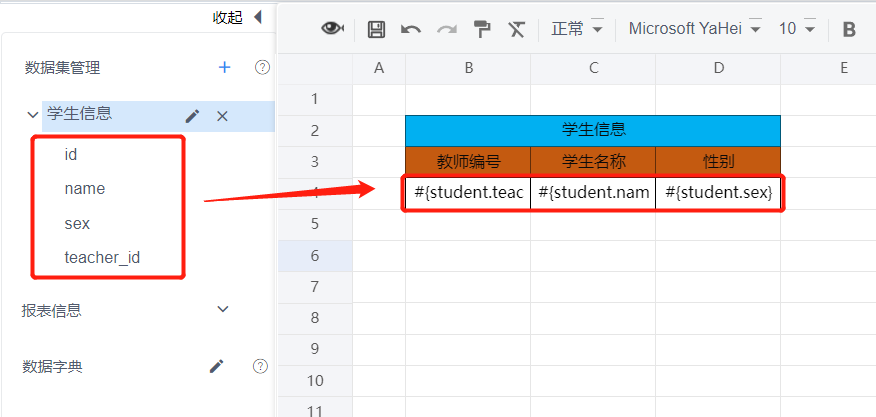Select the format painter tool
The width and height of the screenshot is (876, 417).
click(482, 29)
